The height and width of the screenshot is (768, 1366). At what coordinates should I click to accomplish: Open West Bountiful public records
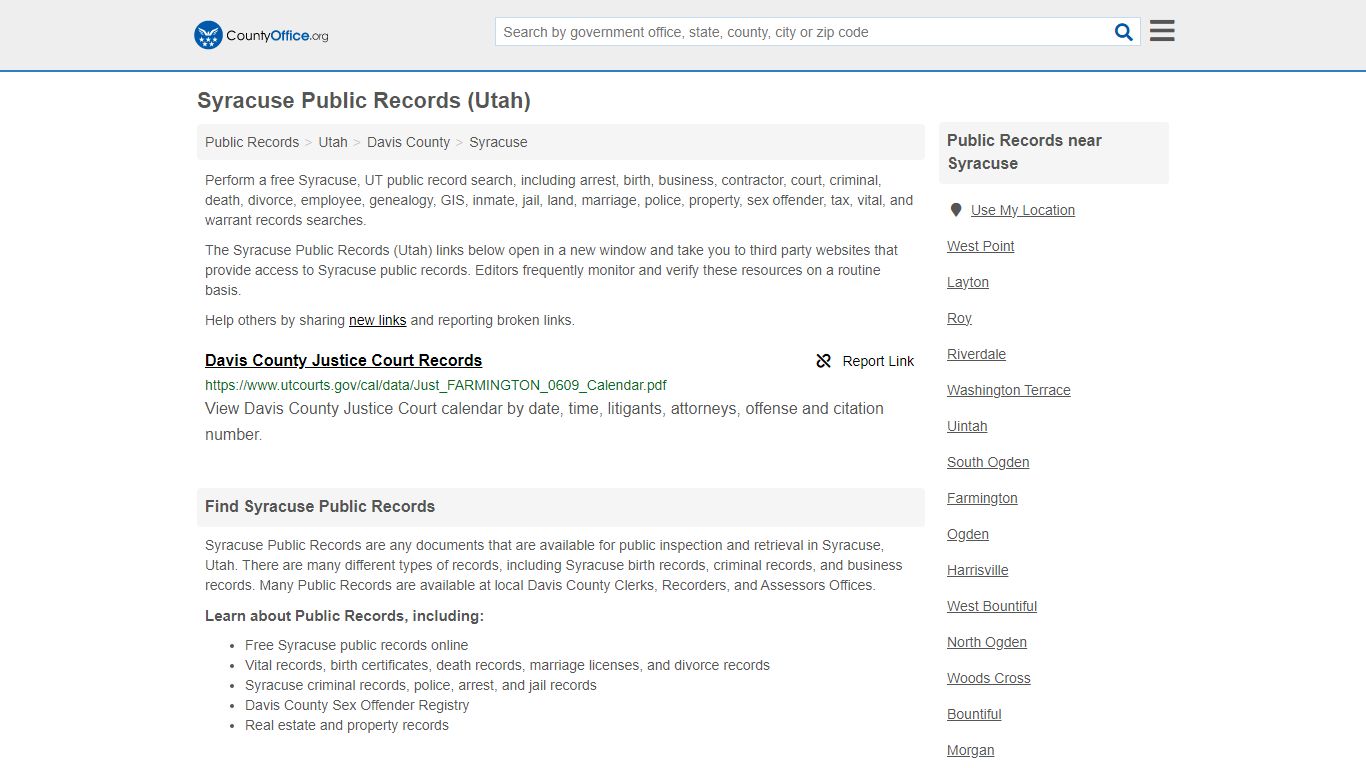[x=992, y=606]
